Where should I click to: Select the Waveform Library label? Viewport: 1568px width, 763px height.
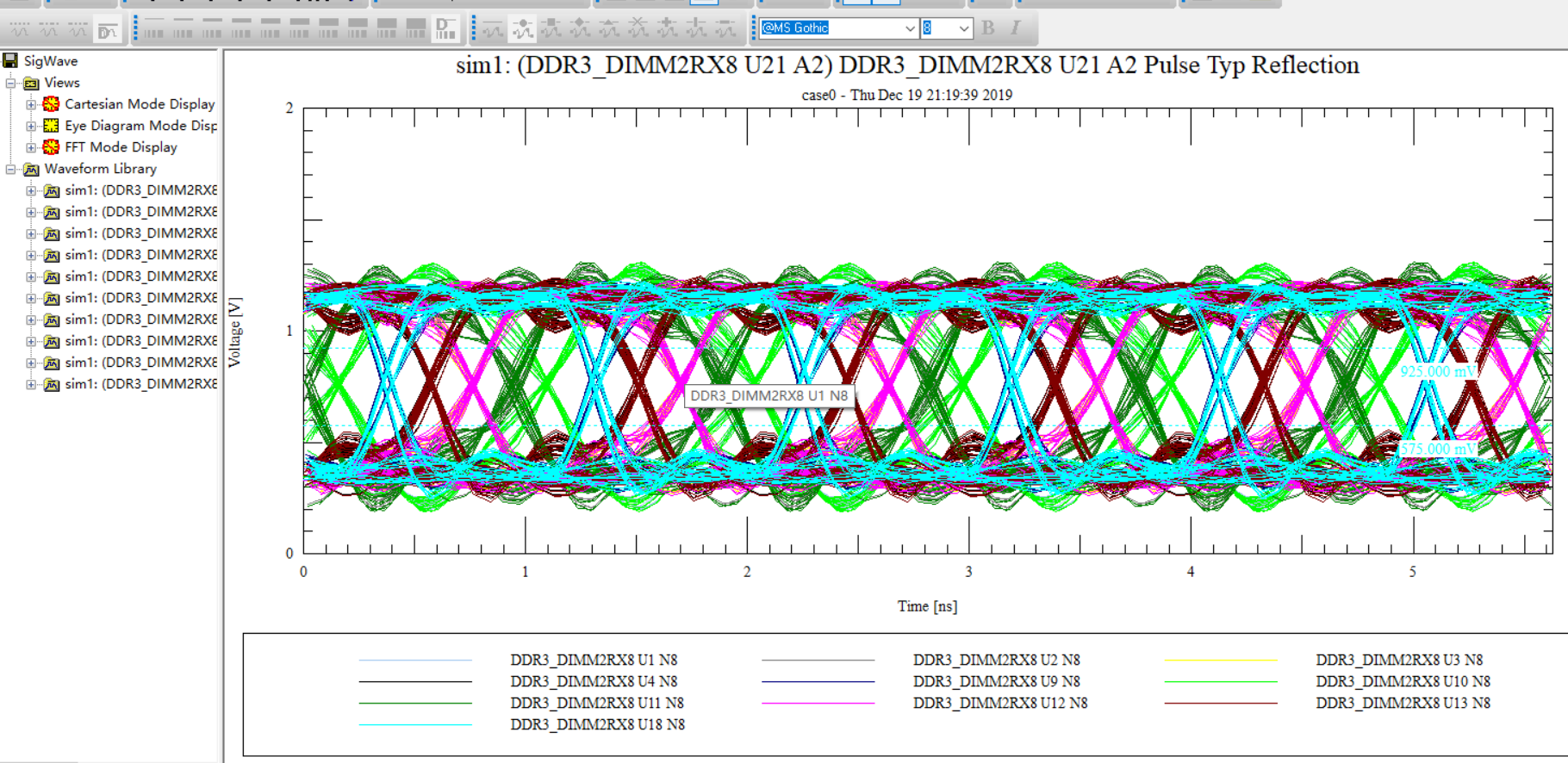pyautogui.click(x=101, y=169)
